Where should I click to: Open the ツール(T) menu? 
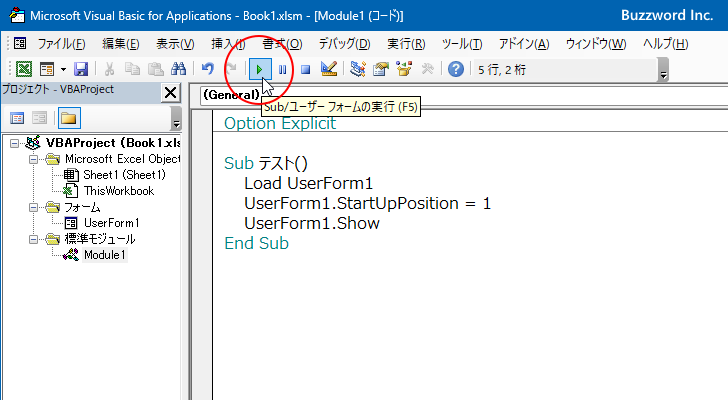point(462,44)
